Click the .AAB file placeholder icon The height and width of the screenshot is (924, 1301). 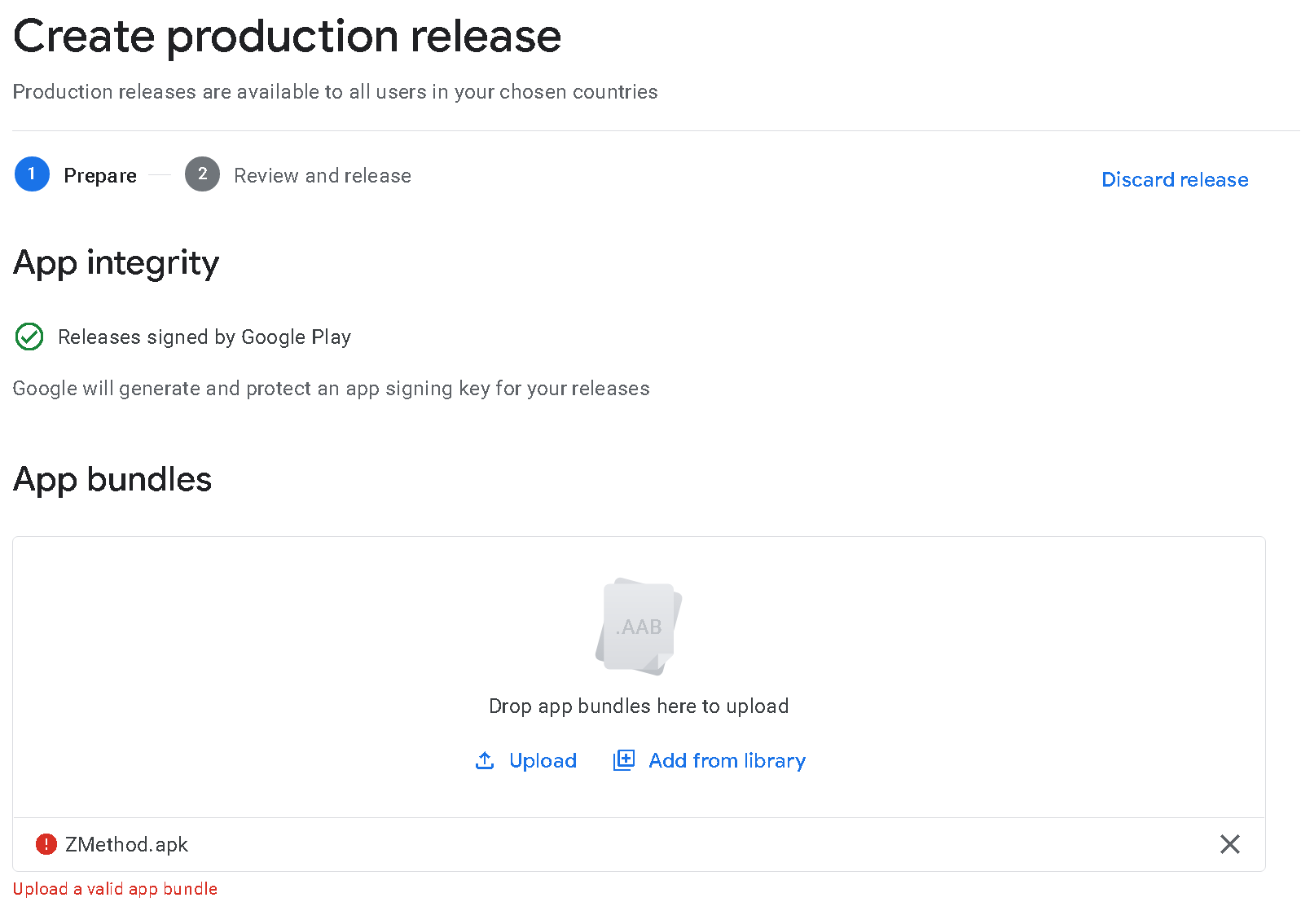pyautogui.click(x=639, y=627)
